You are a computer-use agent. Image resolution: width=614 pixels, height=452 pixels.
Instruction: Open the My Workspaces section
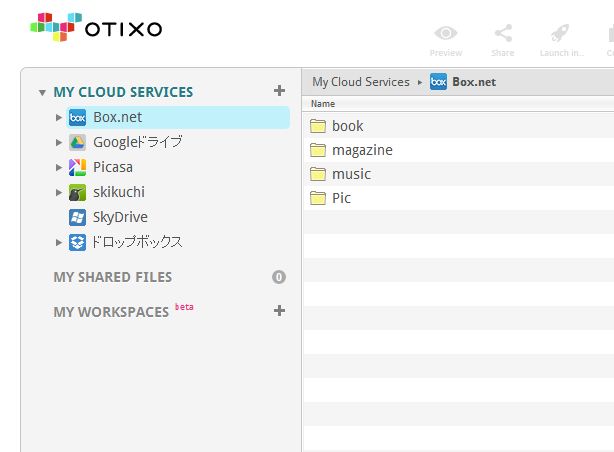[x=111, y=312]
